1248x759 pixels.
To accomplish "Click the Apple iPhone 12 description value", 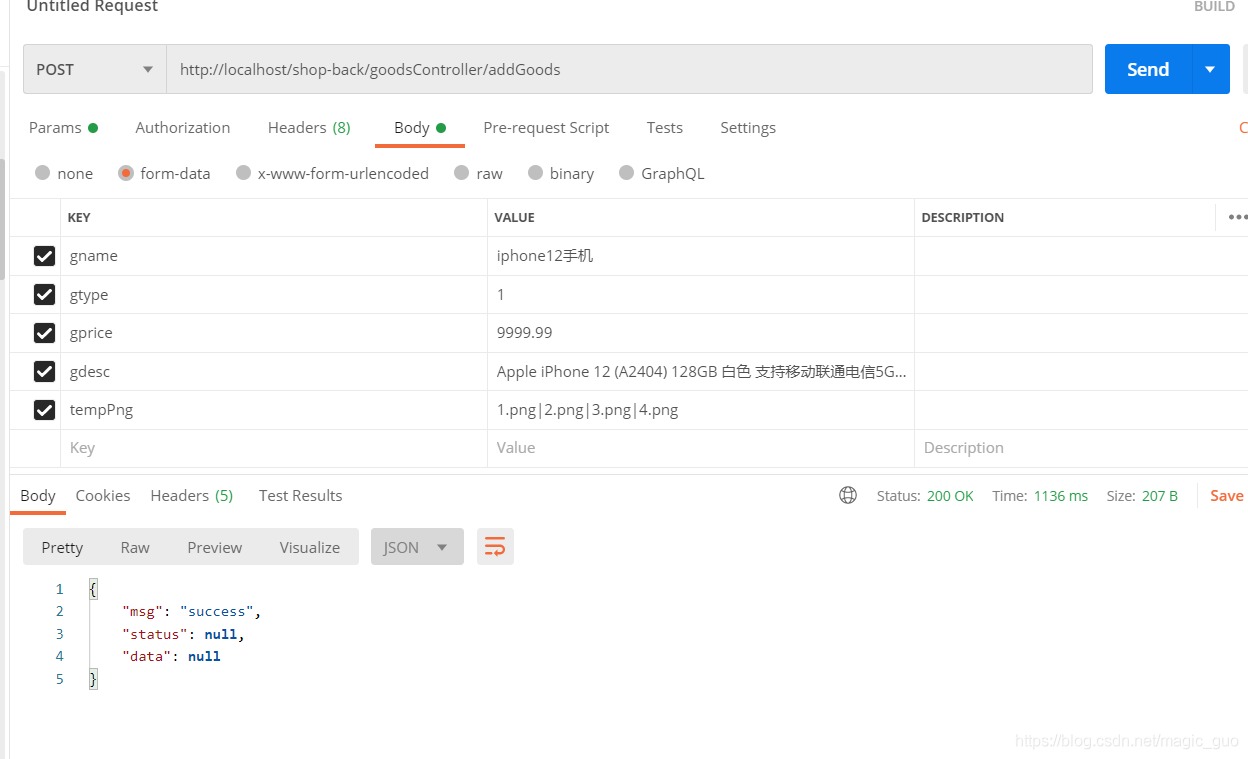I will coord(701,371).
